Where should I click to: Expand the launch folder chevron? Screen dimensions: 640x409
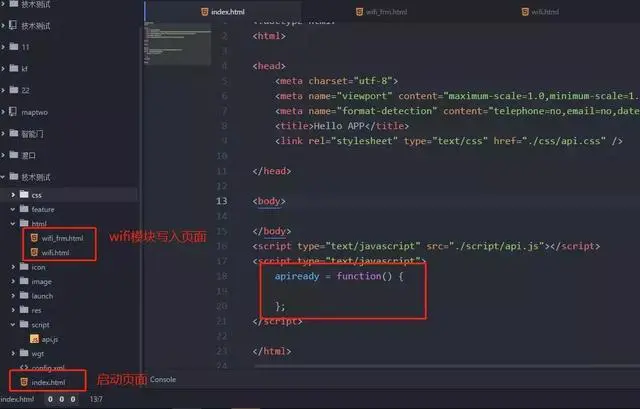tap(13, 296)
